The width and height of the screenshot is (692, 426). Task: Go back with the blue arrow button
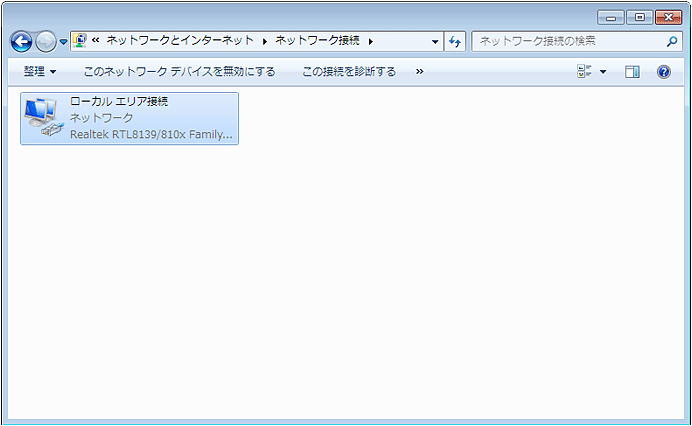coord(21,42)
